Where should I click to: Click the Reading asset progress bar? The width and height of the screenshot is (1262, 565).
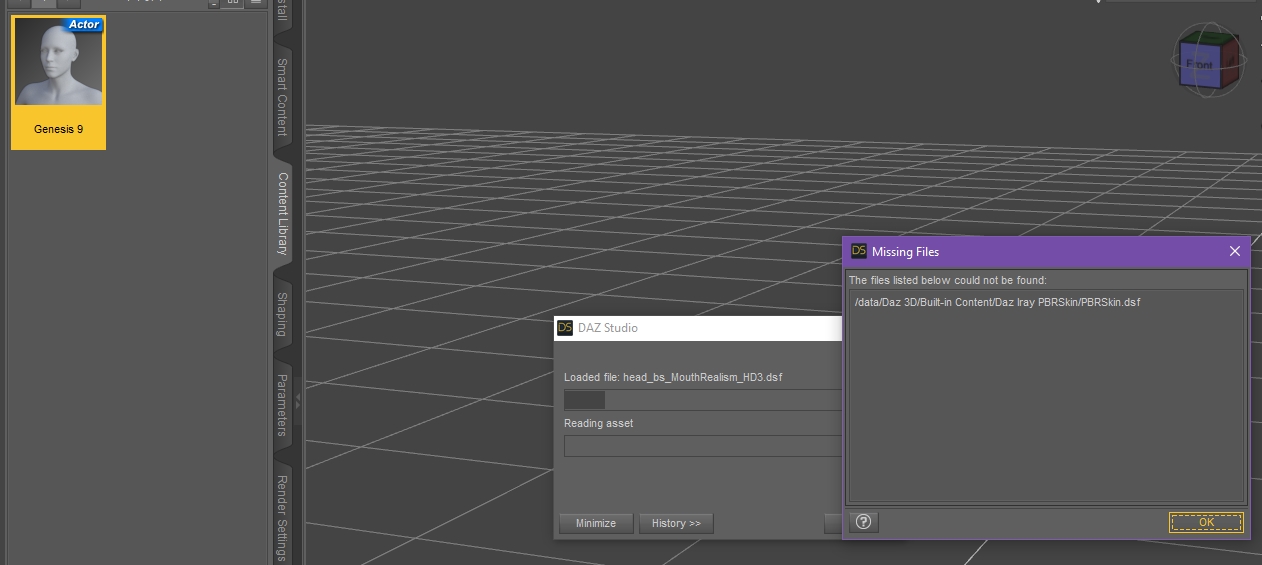(x=702, y=446)
